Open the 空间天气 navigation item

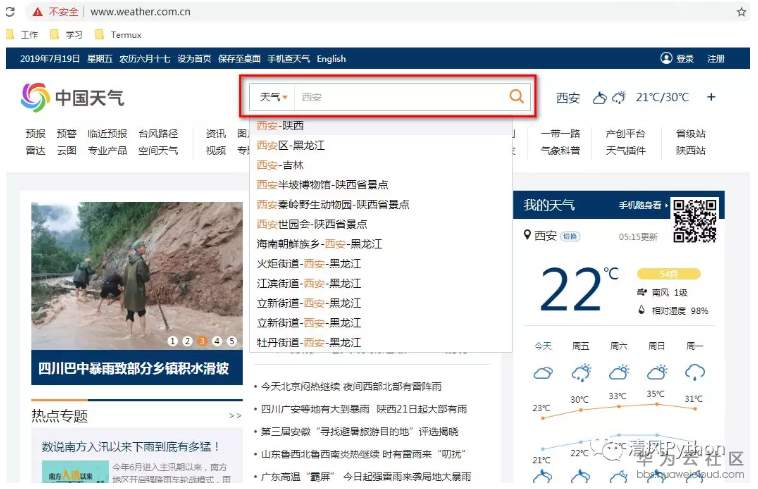(x=158, y=150)
